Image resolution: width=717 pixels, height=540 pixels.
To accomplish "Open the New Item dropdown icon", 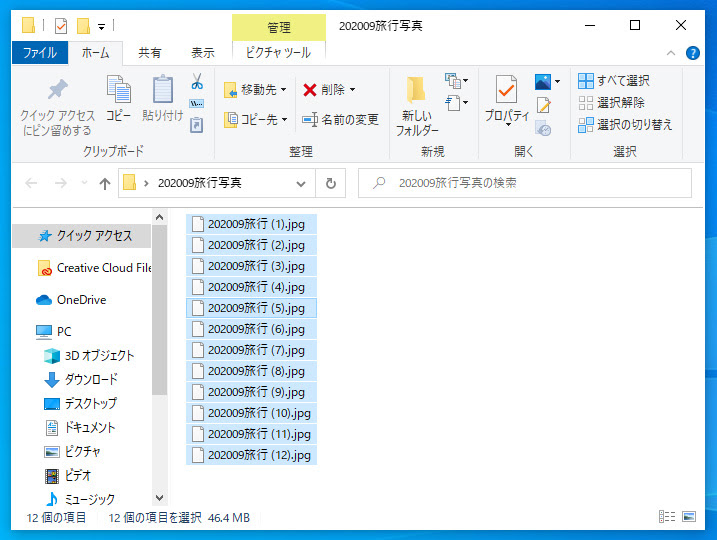I will tap(456, 81).
